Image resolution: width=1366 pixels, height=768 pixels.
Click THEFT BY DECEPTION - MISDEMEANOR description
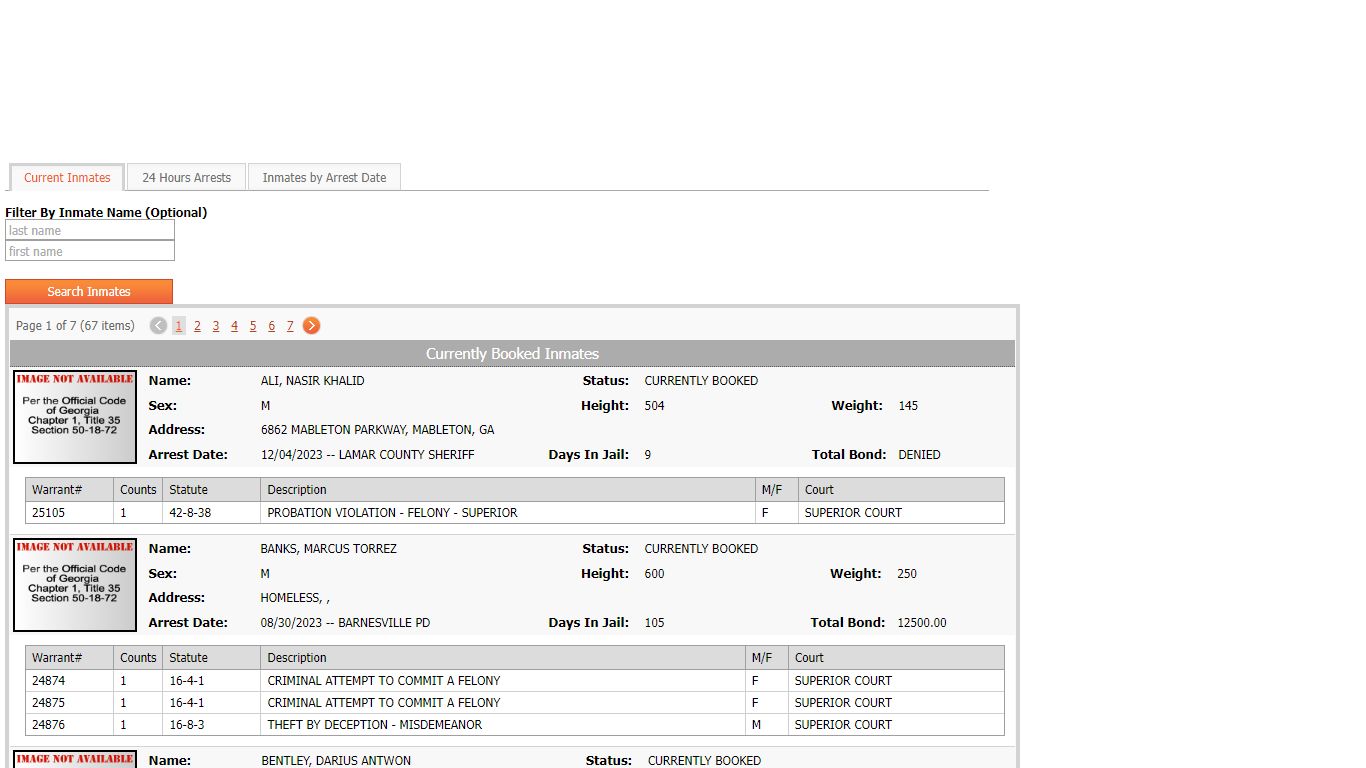pyautogui.click(x=374, y=725)
